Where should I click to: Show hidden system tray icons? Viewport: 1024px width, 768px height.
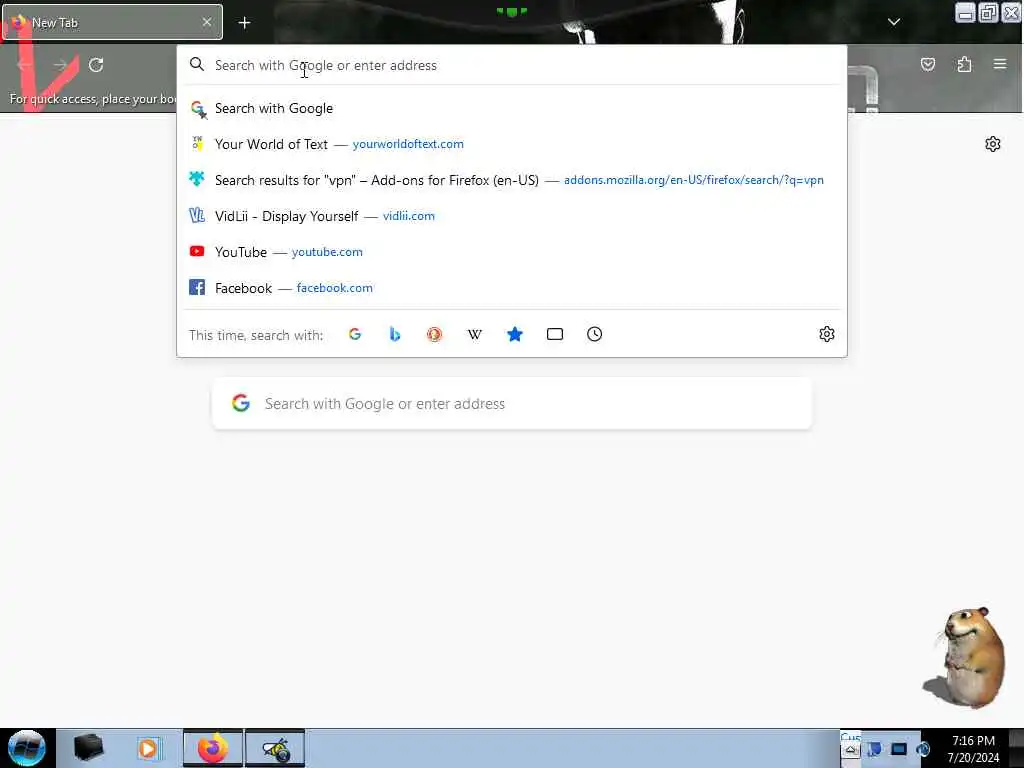coord(850,750)
